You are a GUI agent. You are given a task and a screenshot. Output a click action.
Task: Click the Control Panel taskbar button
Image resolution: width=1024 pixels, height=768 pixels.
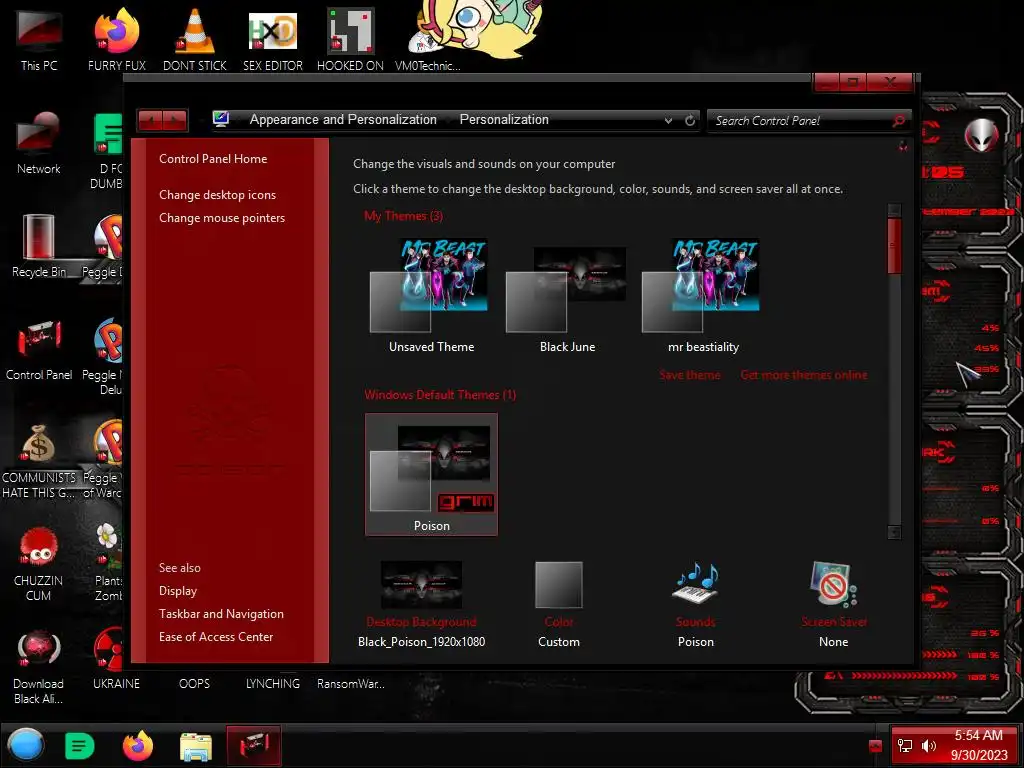[254, 745]
